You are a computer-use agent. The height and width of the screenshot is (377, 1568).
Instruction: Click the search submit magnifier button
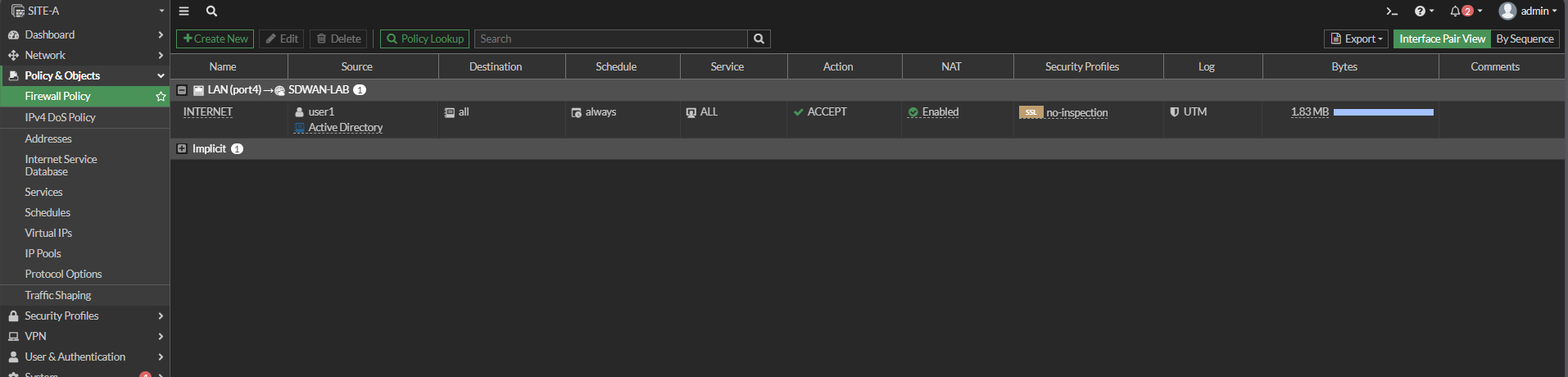pos(759,39)
